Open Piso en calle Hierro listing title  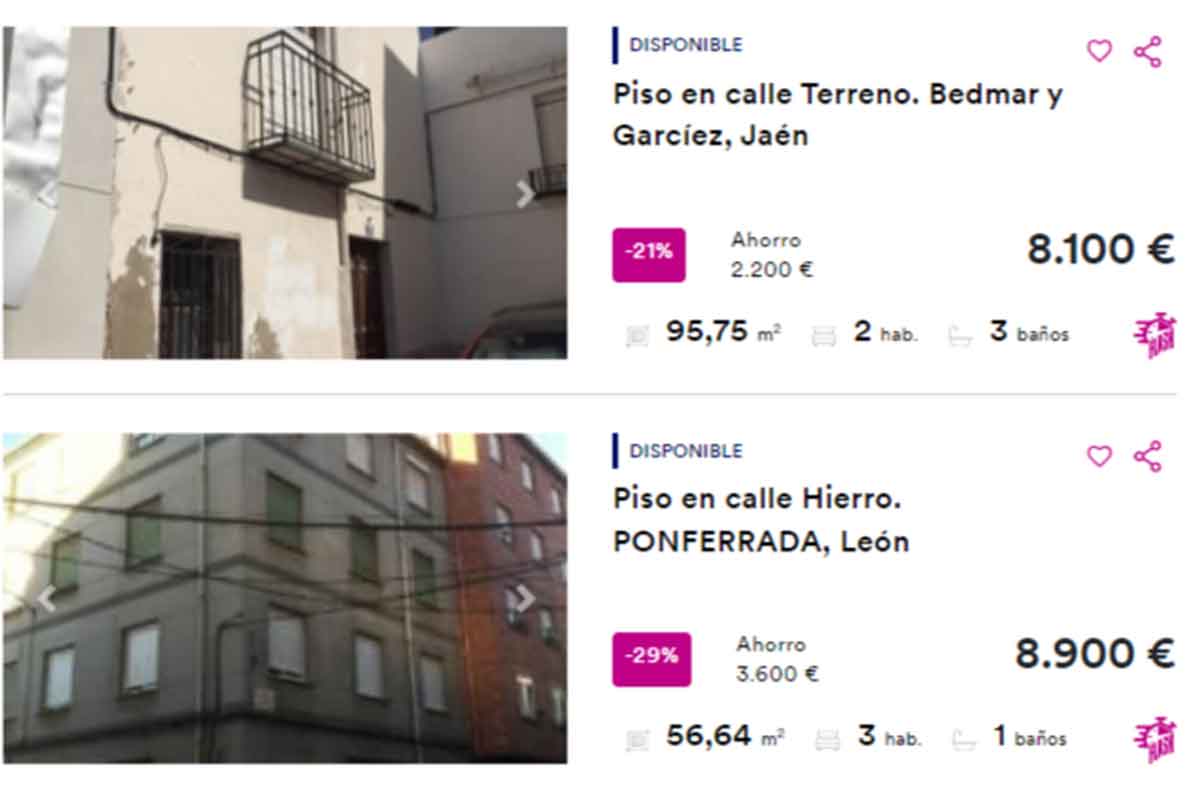pos(761,519)
